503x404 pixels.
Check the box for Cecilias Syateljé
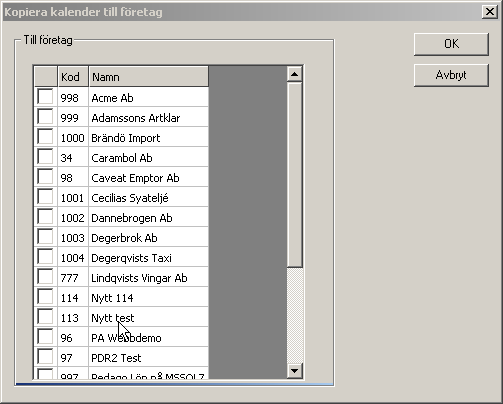click(45, 197)
